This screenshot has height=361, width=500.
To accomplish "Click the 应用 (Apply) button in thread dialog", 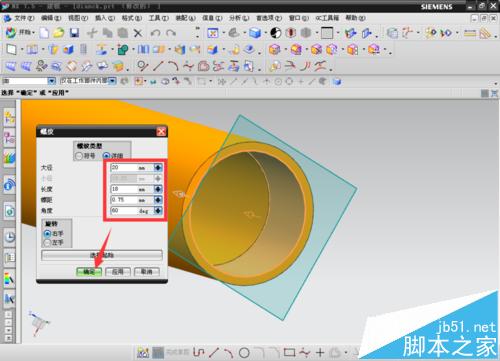I will pyautogui.click(x=118, y=272).
